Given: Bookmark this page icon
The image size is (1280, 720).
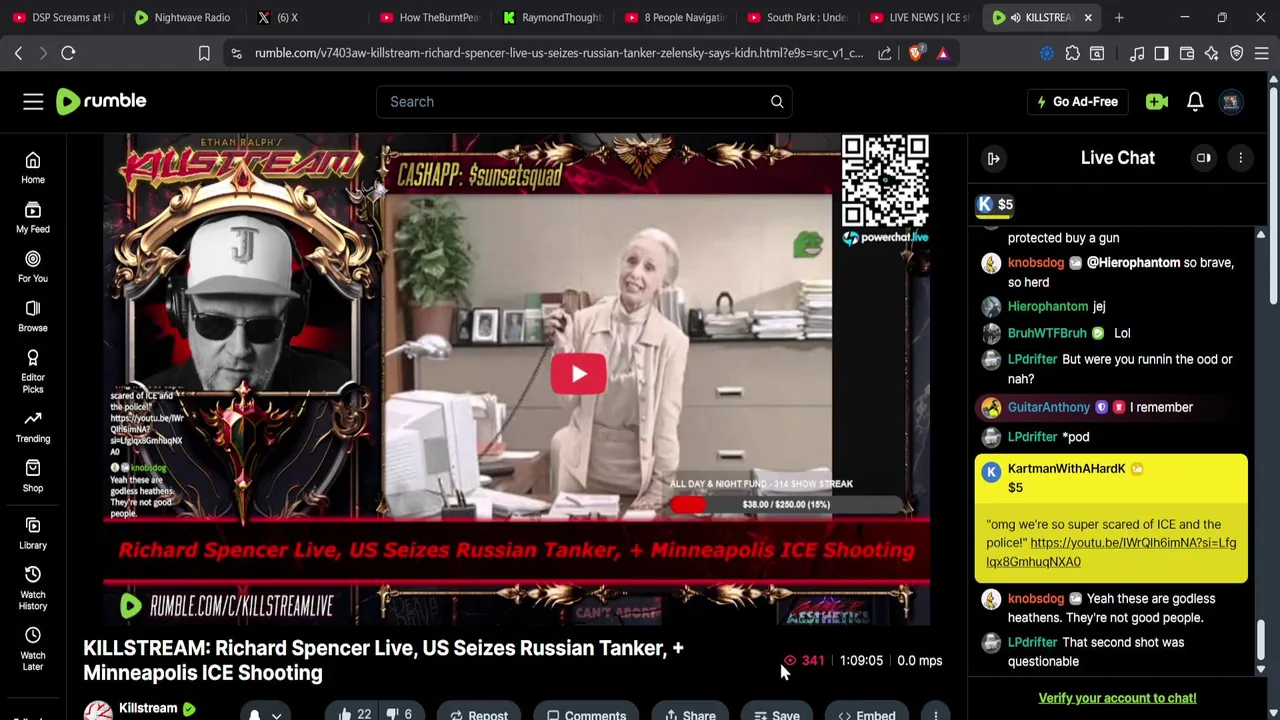Looking at the screenshot, I should 204,53.
